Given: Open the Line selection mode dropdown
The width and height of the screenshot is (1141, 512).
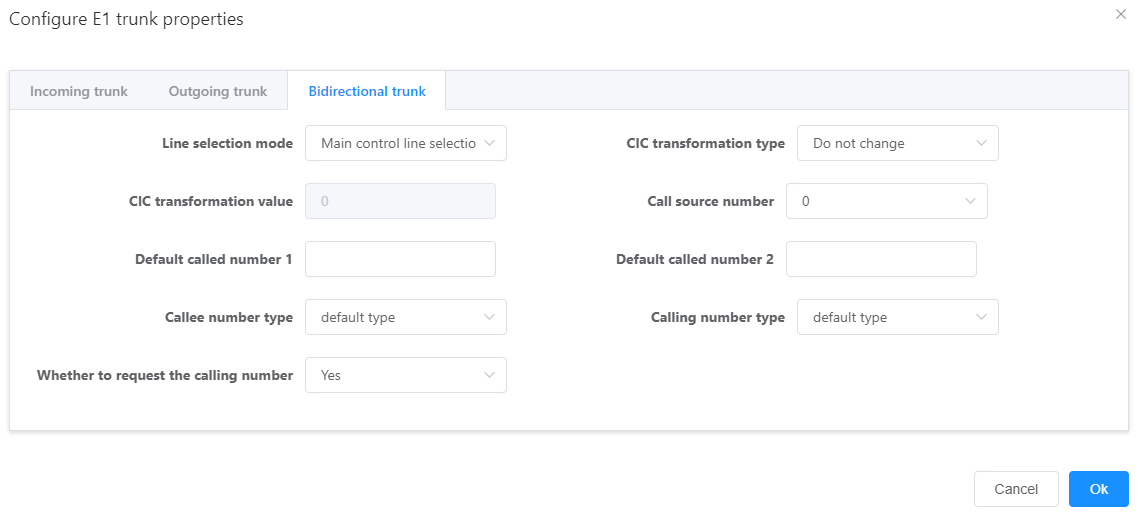Looking at the screenshot, I should pos(405,143).
